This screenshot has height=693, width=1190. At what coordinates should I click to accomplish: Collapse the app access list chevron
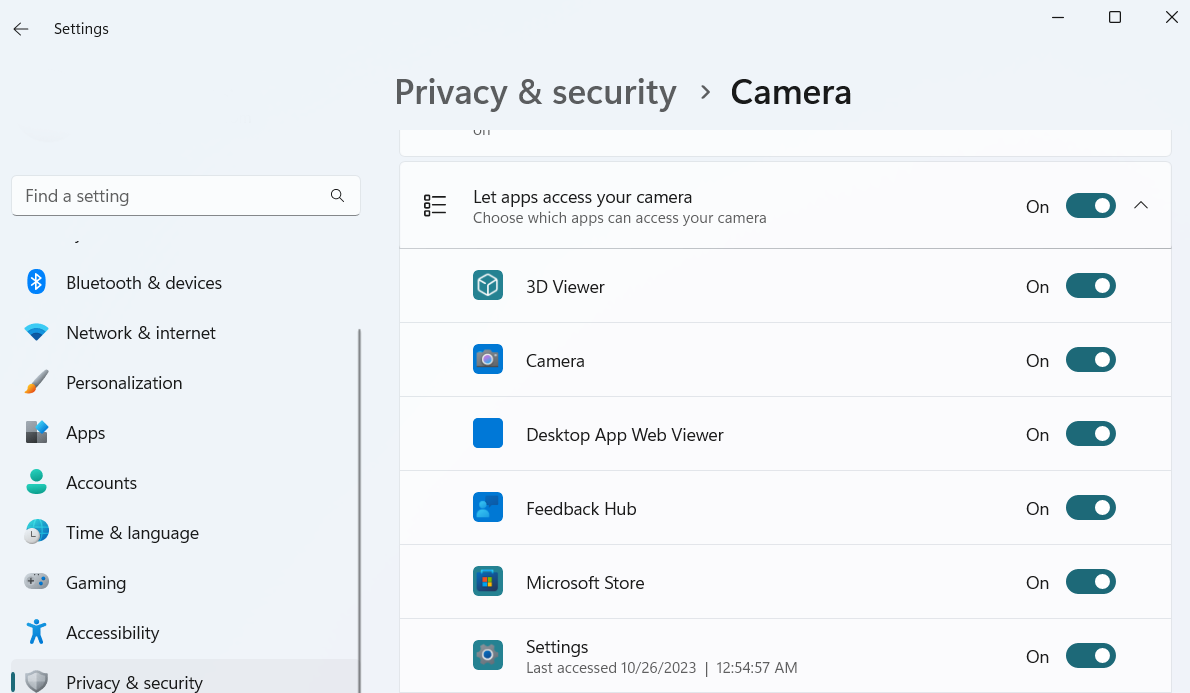(1141, 206)
